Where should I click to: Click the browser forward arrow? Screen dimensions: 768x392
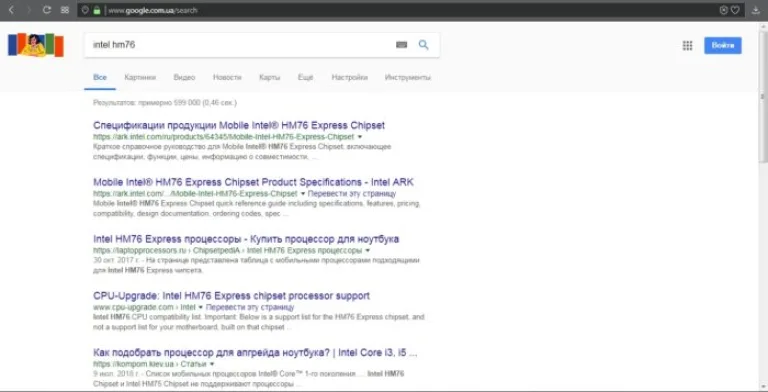[29, 10]
